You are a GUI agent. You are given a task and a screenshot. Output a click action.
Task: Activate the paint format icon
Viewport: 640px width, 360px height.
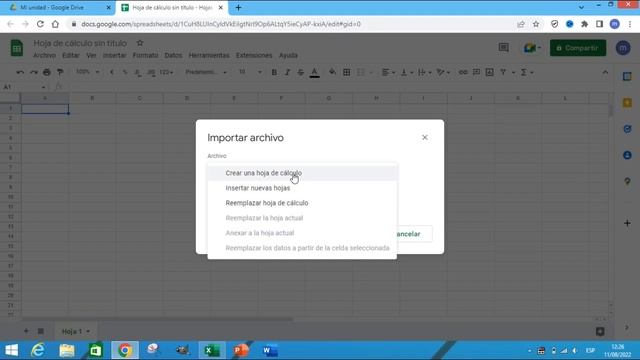pyautogui.click(x=60, y=72)
